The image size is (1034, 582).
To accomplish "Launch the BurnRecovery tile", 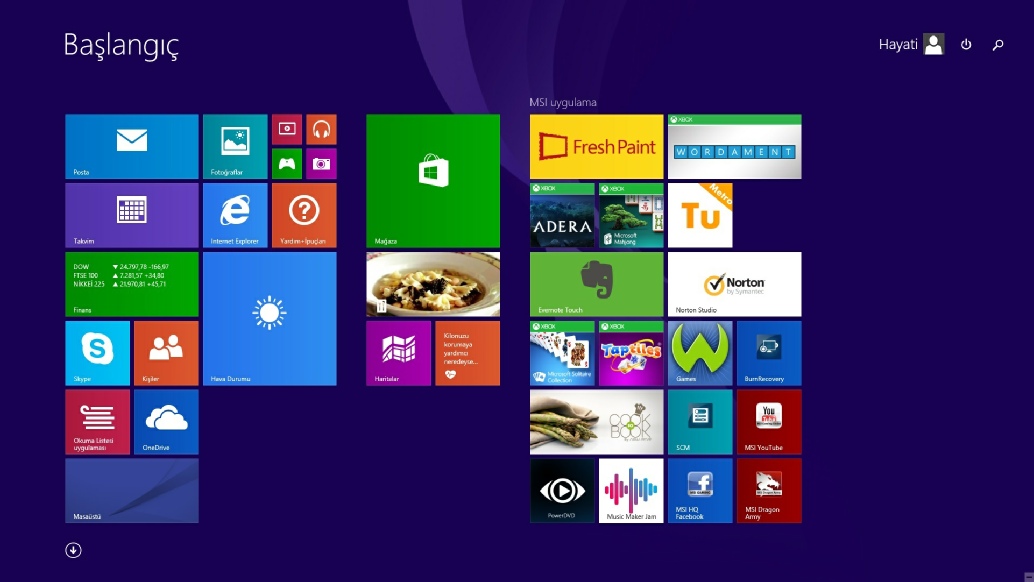I will pos(770,353).
